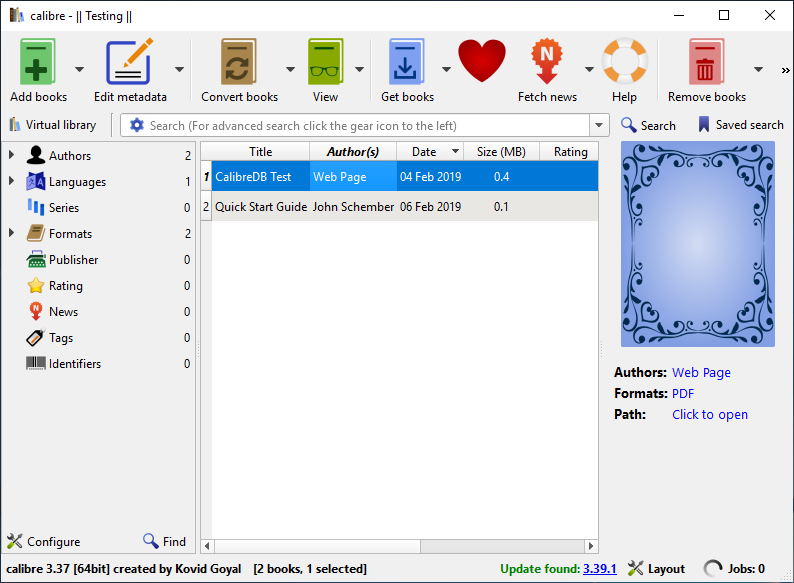Open Saved search bookmark
Screen dimensions: 794x583
(x=741, y=125)
